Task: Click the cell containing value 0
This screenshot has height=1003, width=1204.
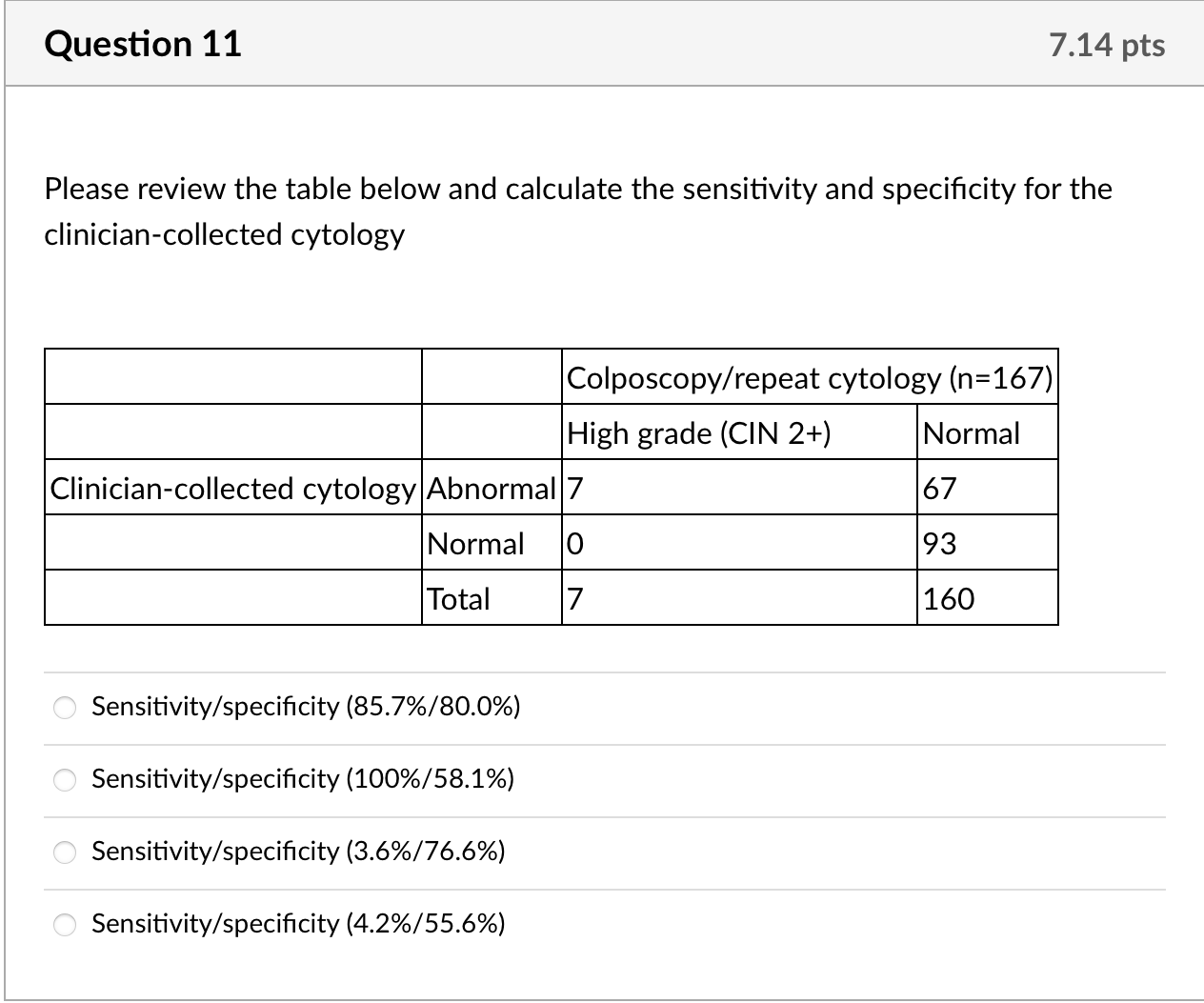Action: point(572,543)
